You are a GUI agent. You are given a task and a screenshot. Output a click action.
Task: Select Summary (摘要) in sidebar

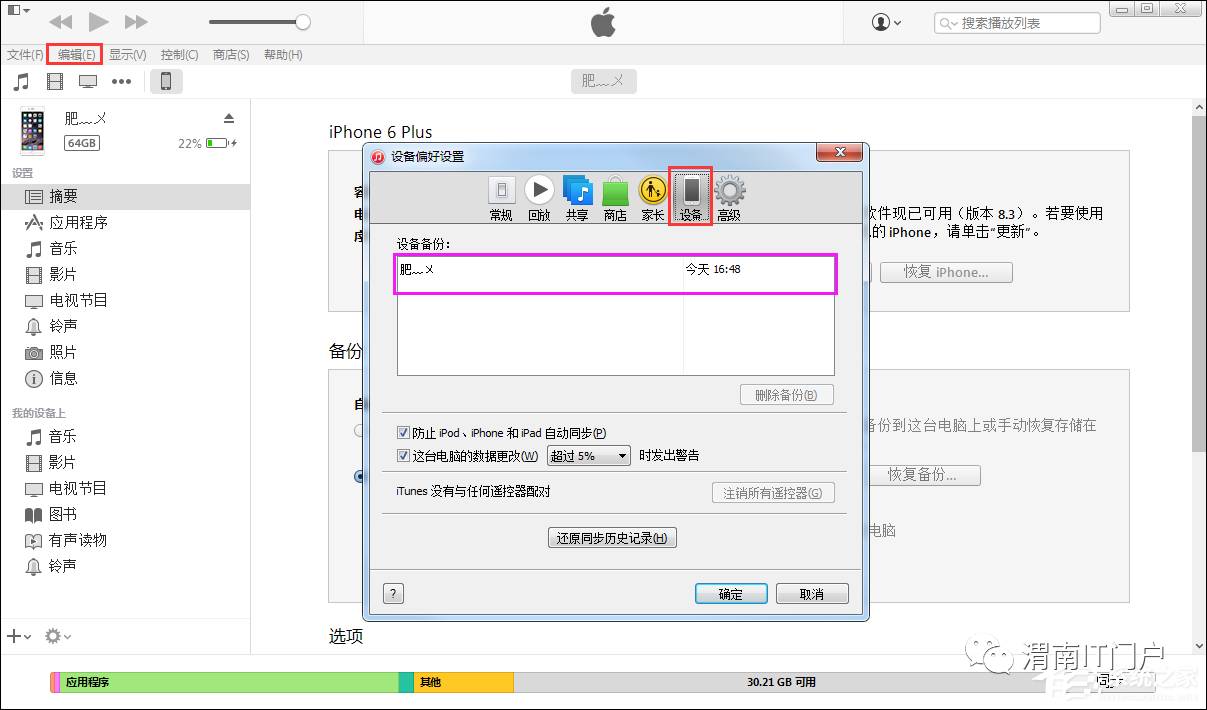point(125,197)
